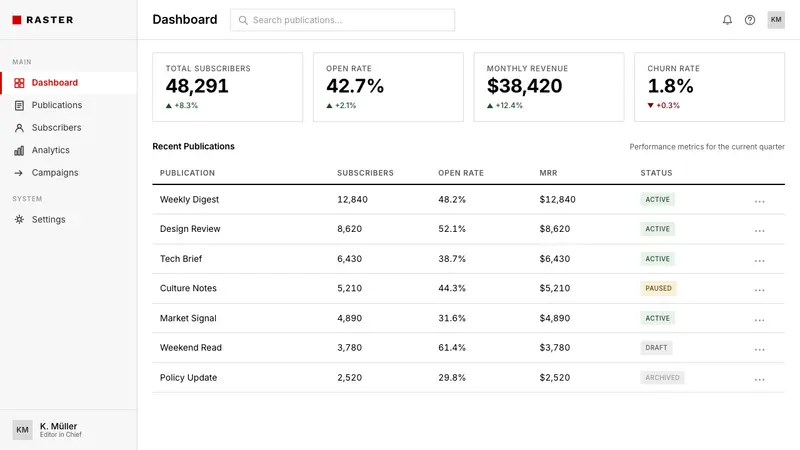Click the ACTIVE badge for Market Signal
The width and height of the screenshot is (800, 450).
(x=657, y=318)
